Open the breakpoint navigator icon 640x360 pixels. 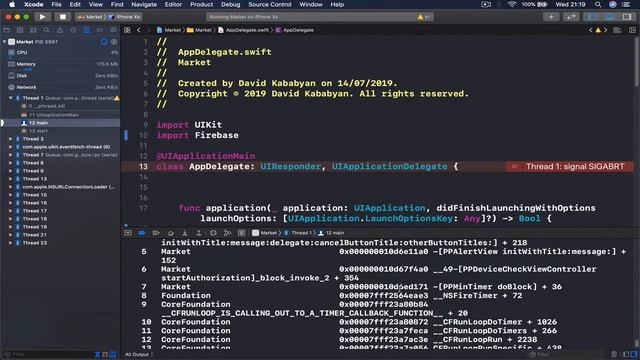[100, 30]
